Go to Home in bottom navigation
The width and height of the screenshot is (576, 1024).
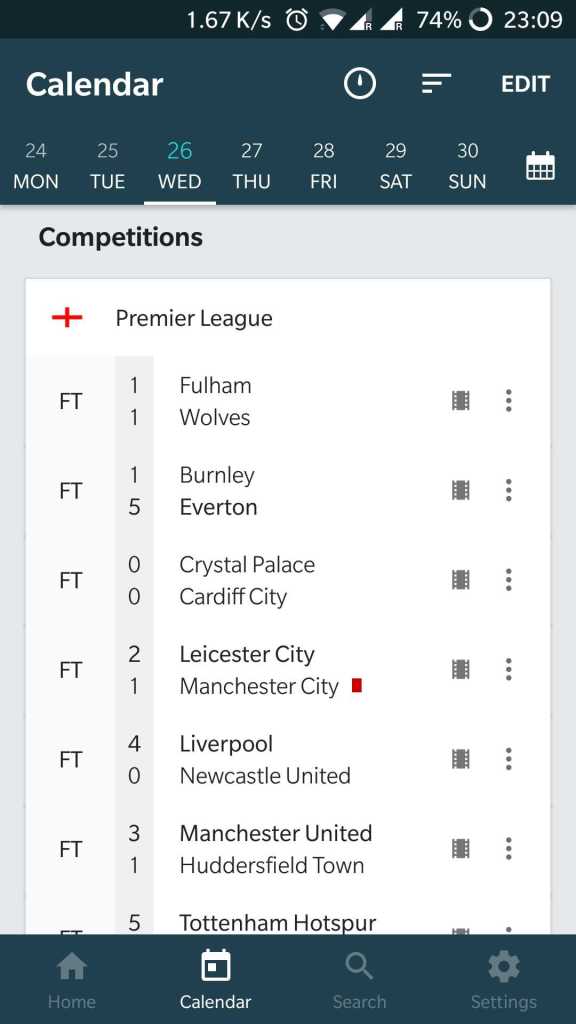click(x=72, y=980)
